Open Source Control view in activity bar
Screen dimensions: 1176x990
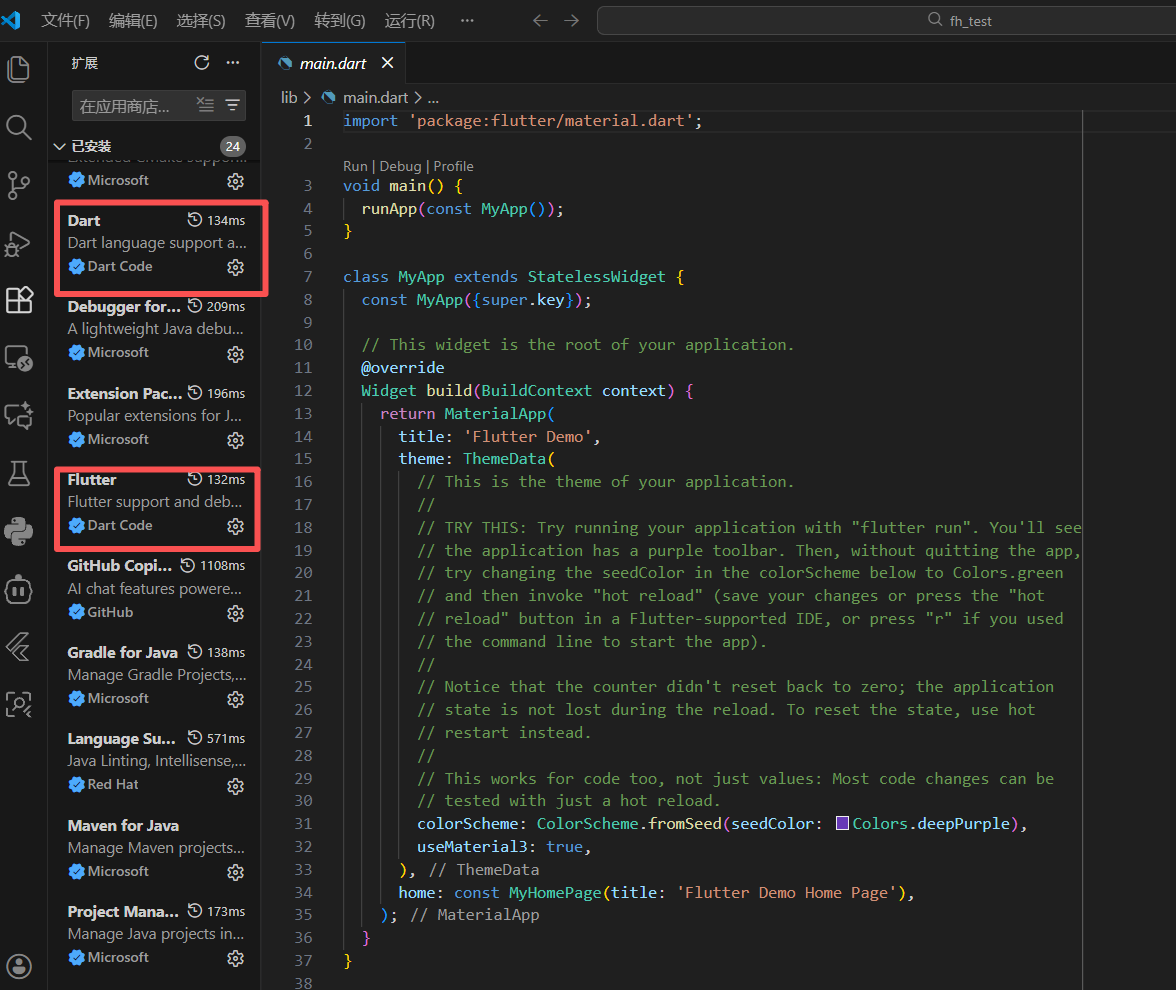(19, 185)
